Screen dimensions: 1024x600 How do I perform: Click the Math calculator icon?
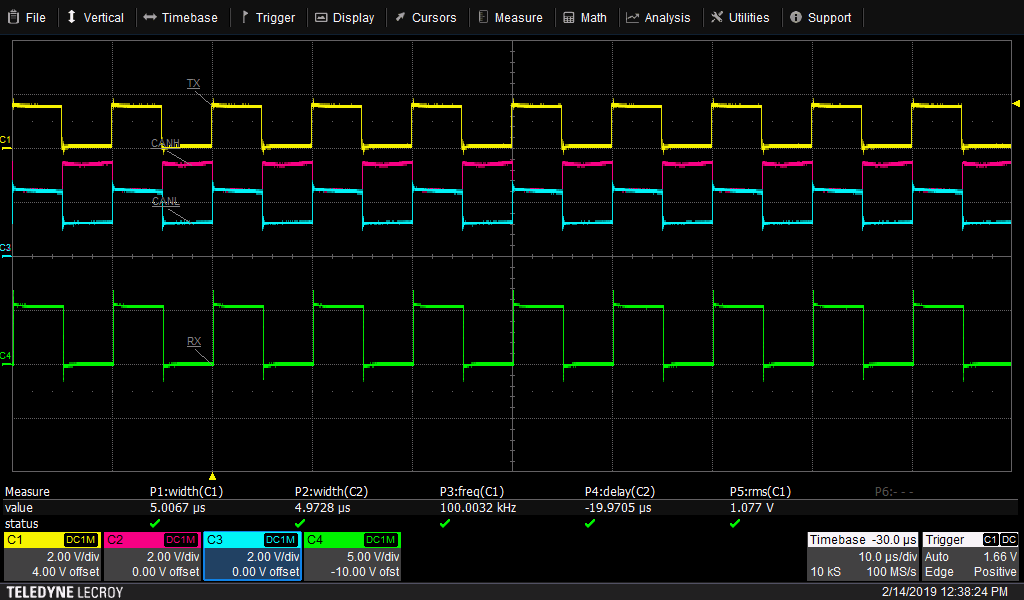pos(569,18)
